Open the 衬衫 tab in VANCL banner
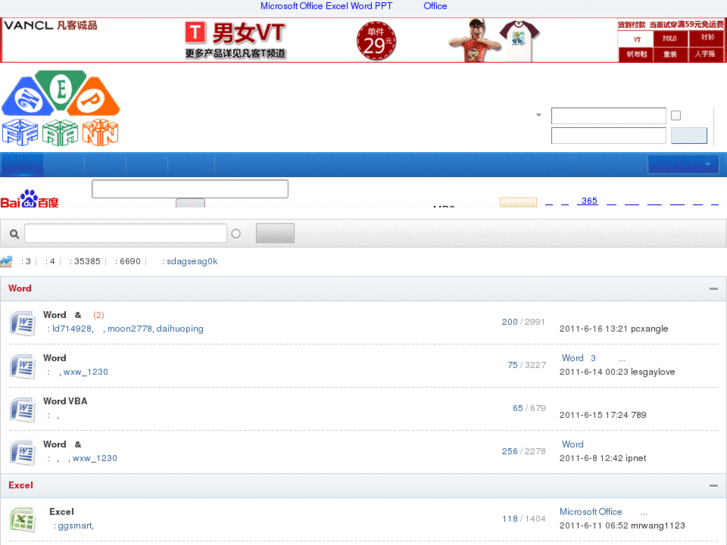 707,38
